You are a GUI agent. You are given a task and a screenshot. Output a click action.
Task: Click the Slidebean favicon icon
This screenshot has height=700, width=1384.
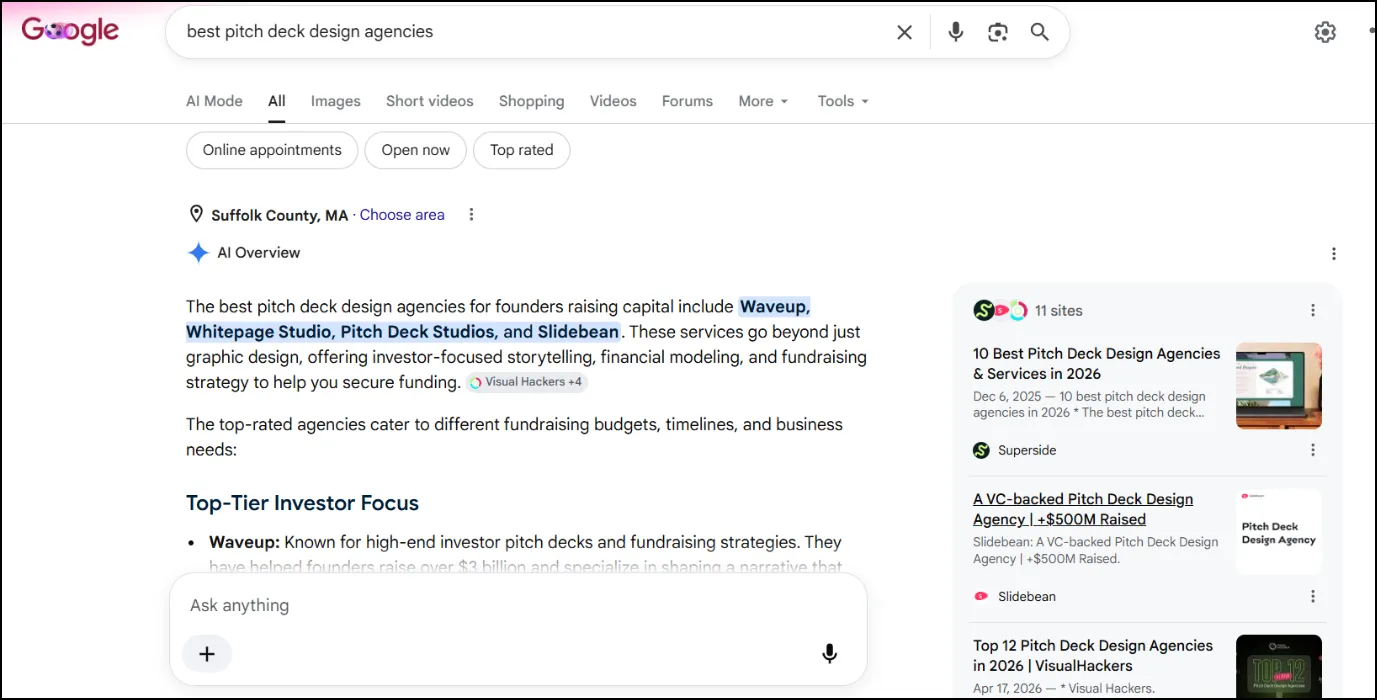pyautogui.click(x=981, y=596)
